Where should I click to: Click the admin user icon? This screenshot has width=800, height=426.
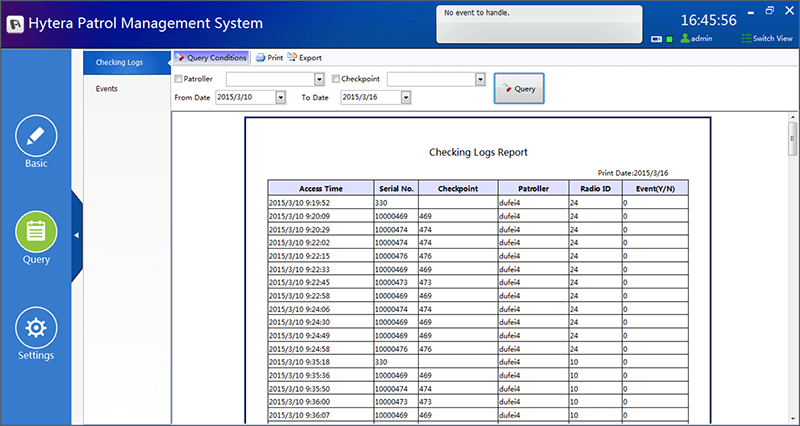coord(685,39)
